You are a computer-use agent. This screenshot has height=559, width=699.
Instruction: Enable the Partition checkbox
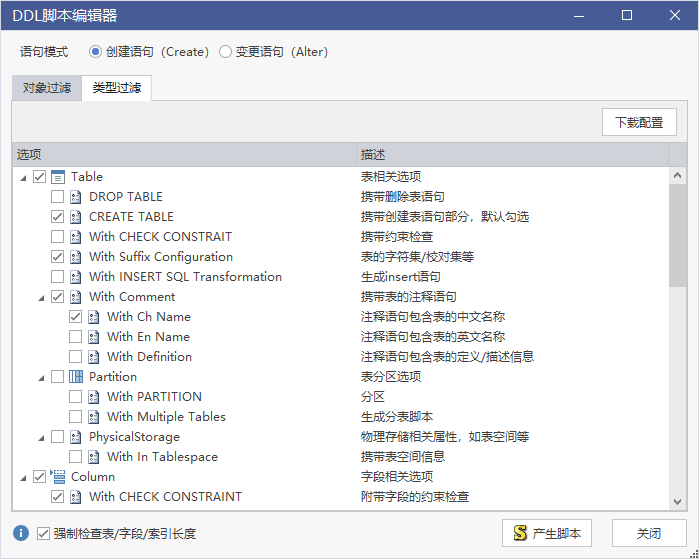pyautogui.click(x=58, y=377)
